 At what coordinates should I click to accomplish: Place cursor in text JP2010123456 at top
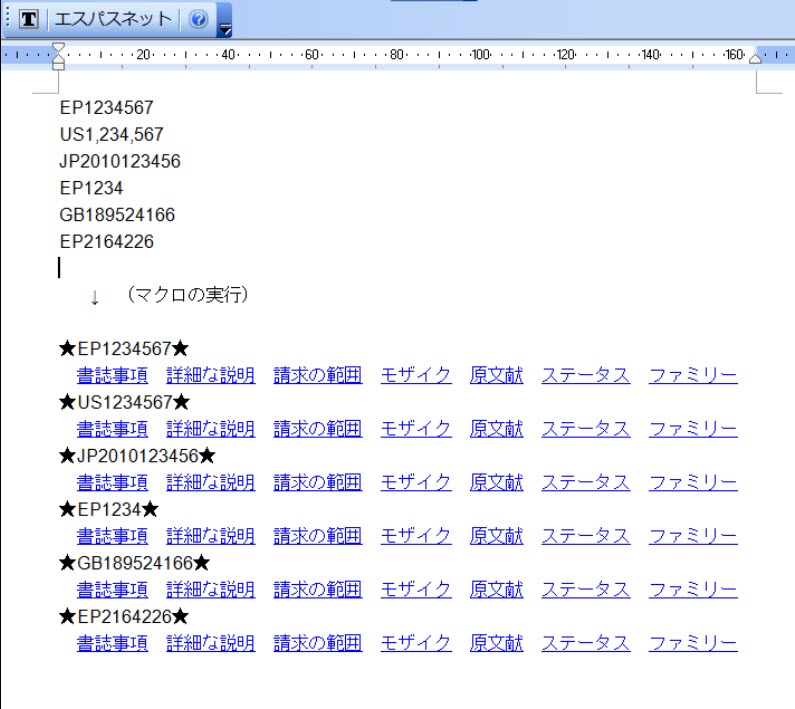click(120, 161)
